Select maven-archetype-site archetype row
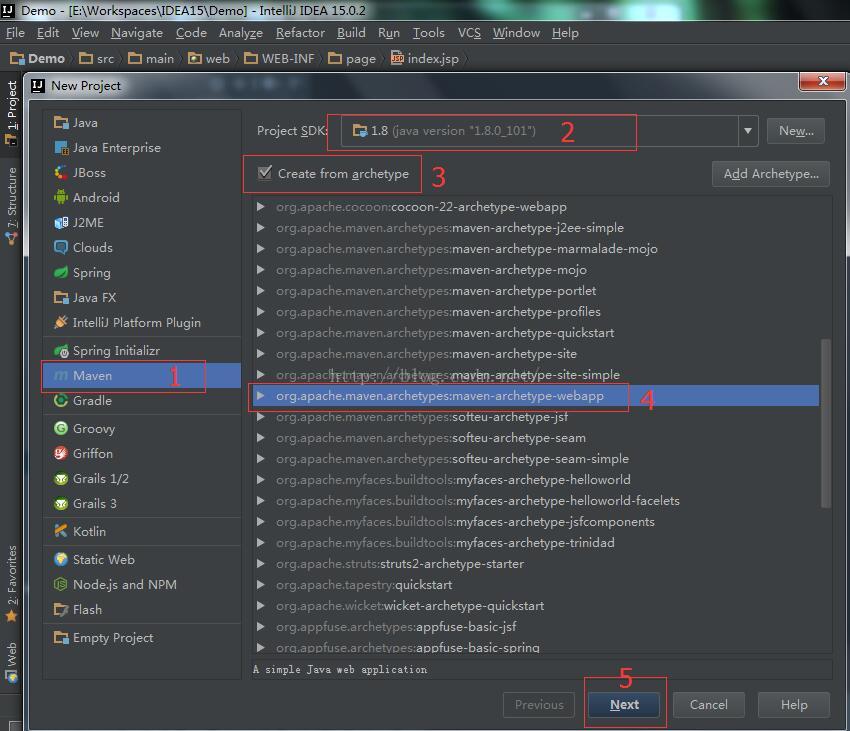Screen dimensions: 850x731 coord(536,354)
